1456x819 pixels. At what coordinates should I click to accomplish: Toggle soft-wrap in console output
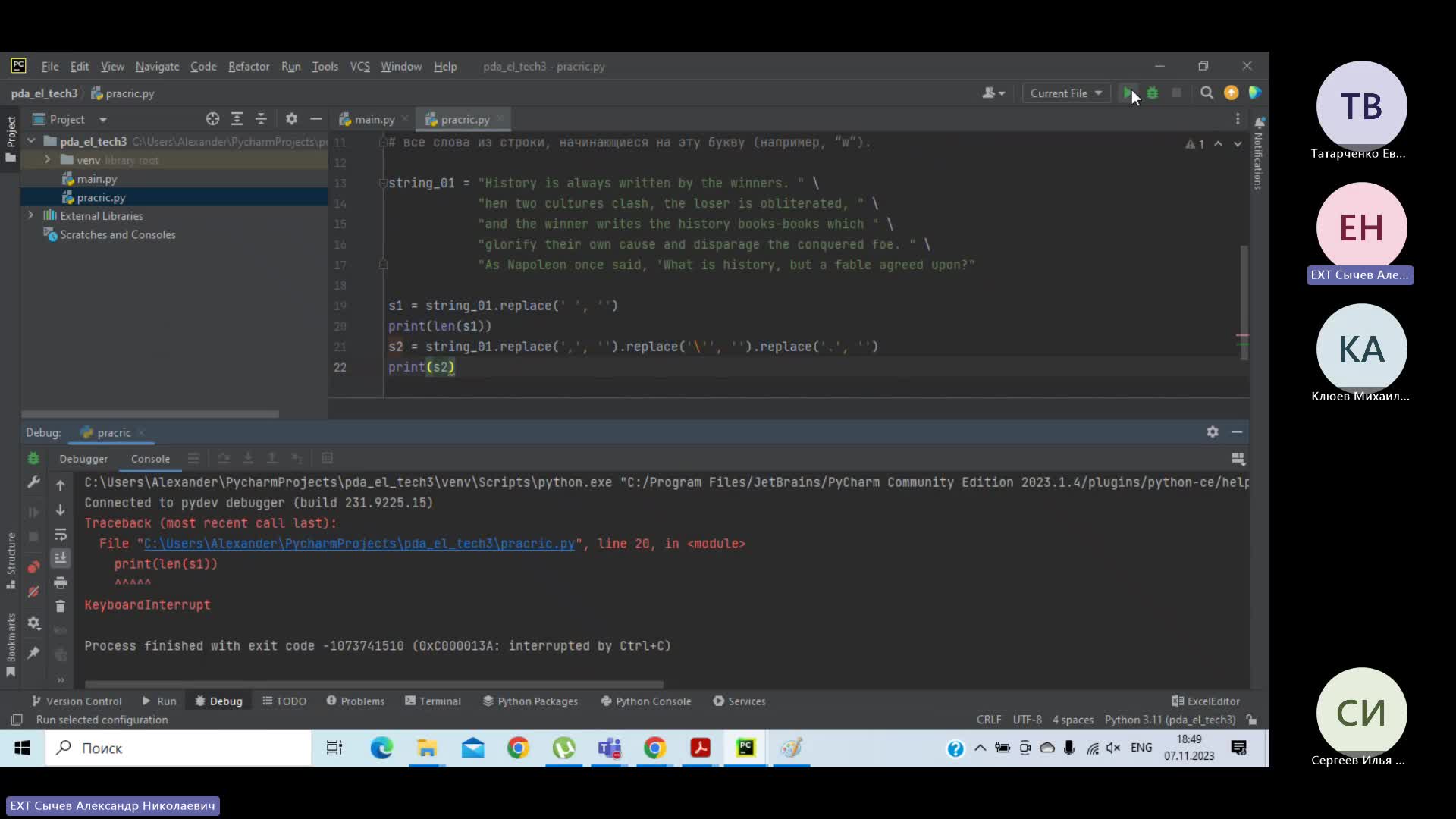click(61, 535)
